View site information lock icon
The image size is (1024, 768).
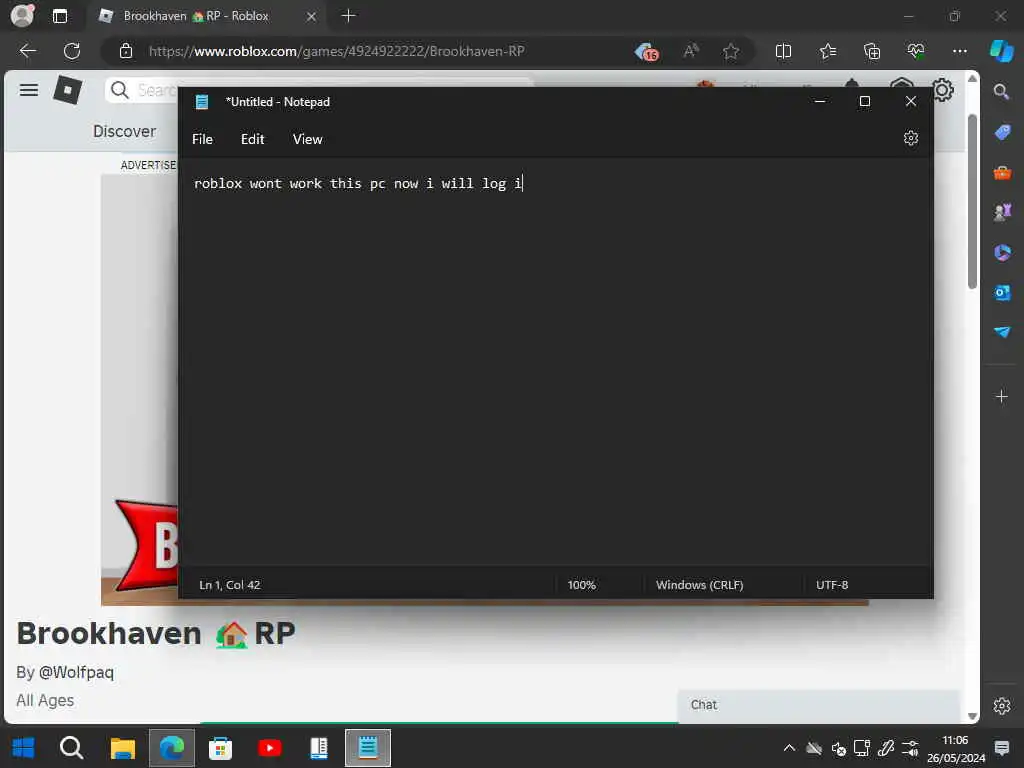pyautogui.click(x=126, y=51)
